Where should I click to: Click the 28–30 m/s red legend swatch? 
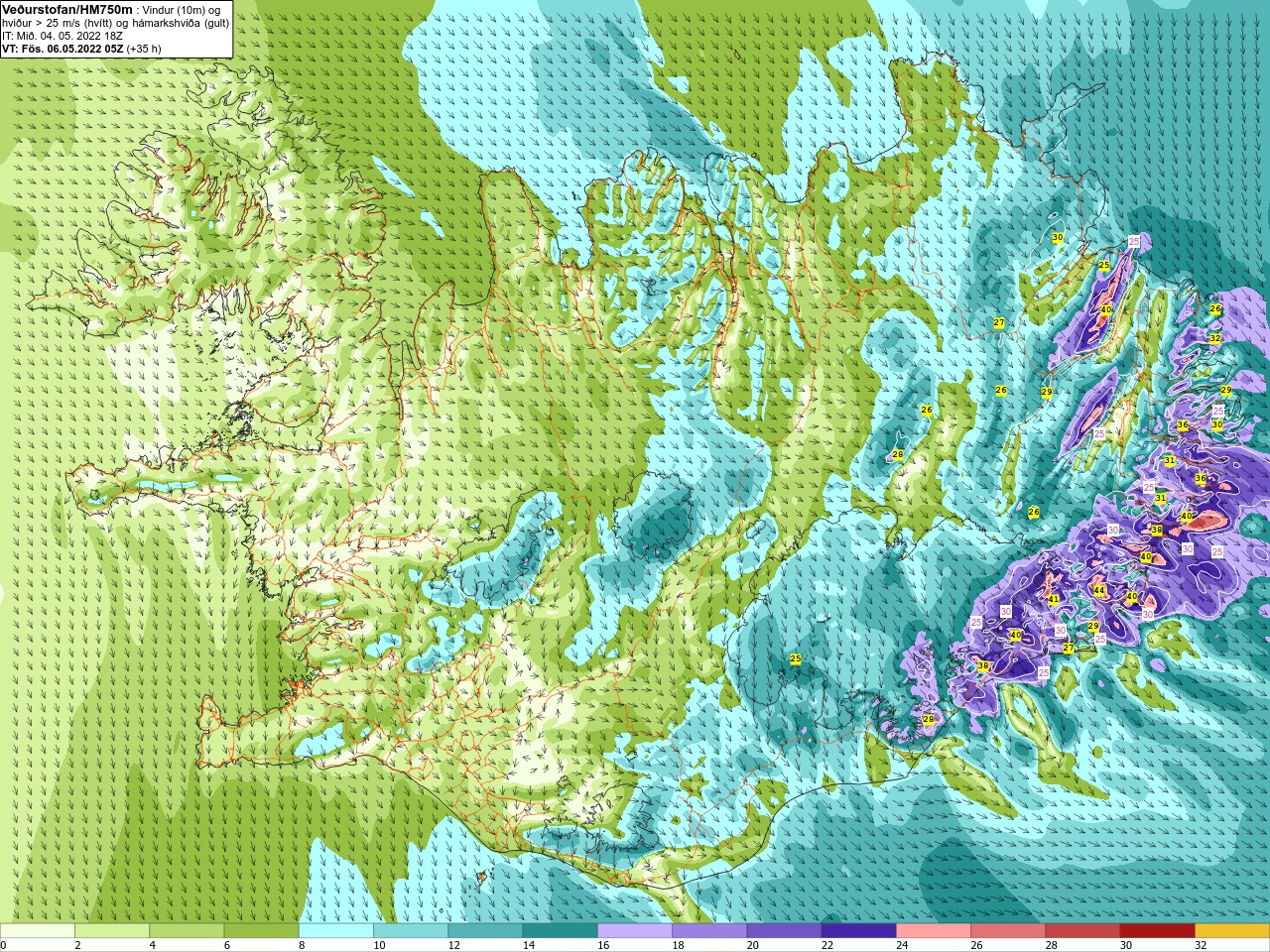[x=1082, y=931]
